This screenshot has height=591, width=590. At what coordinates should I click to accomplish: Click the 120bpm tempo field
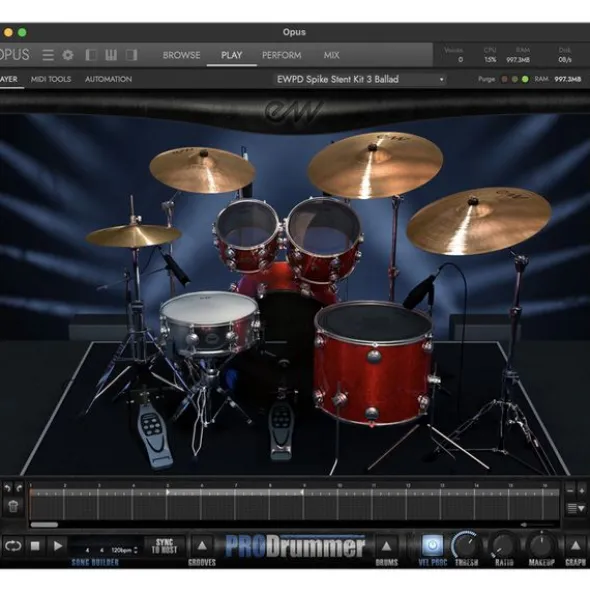(121, 550)
